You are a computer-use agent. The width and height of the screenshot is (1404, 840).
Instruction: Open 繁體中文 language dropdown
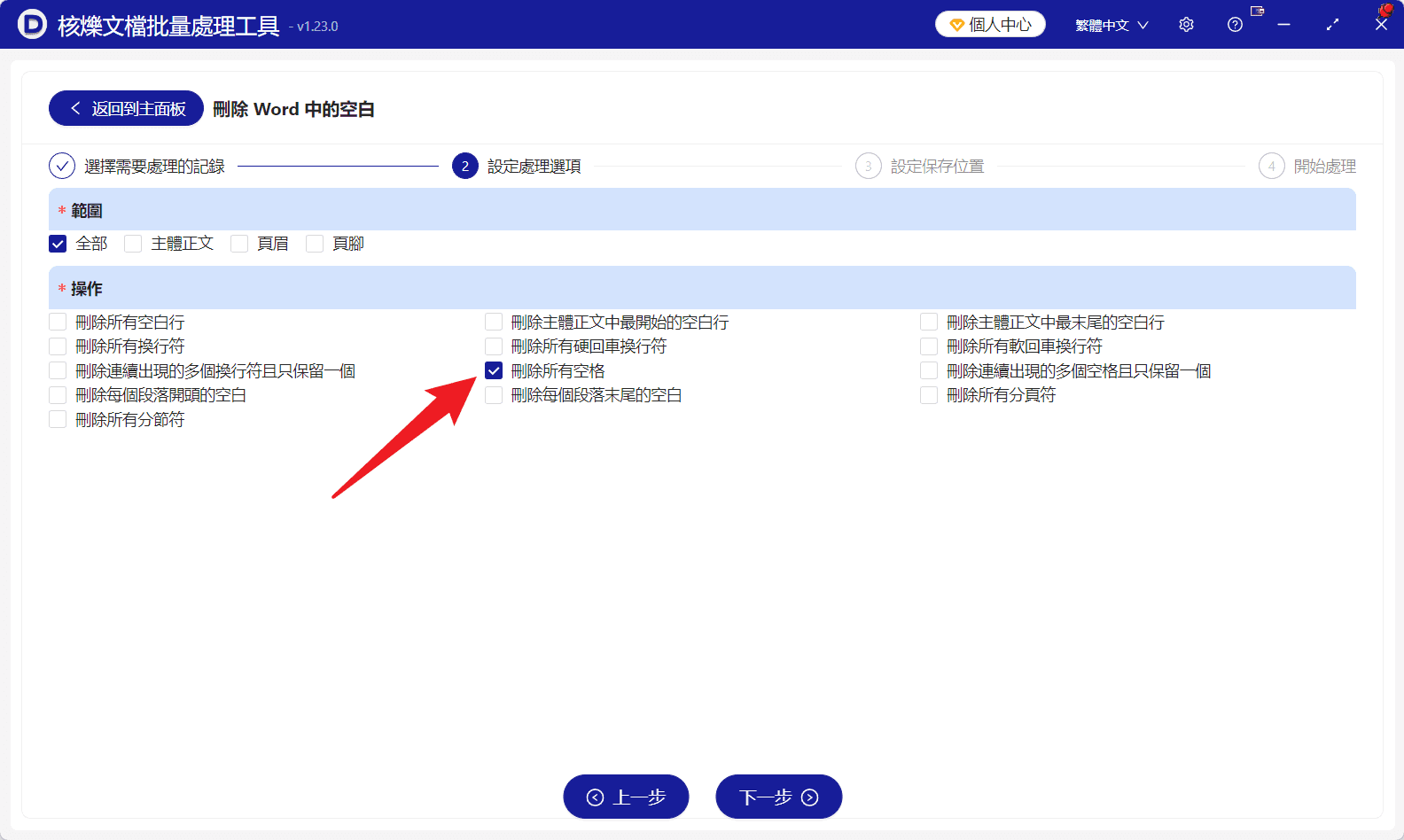tap(1111, 25)
